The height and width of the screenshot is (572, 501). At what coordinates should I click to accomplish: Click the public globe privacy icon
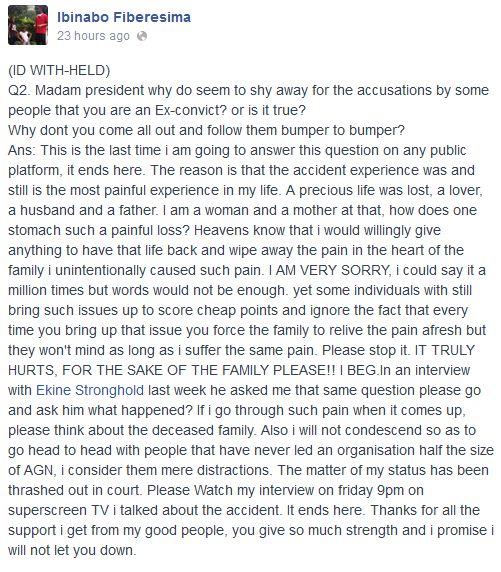coord(142,36)
